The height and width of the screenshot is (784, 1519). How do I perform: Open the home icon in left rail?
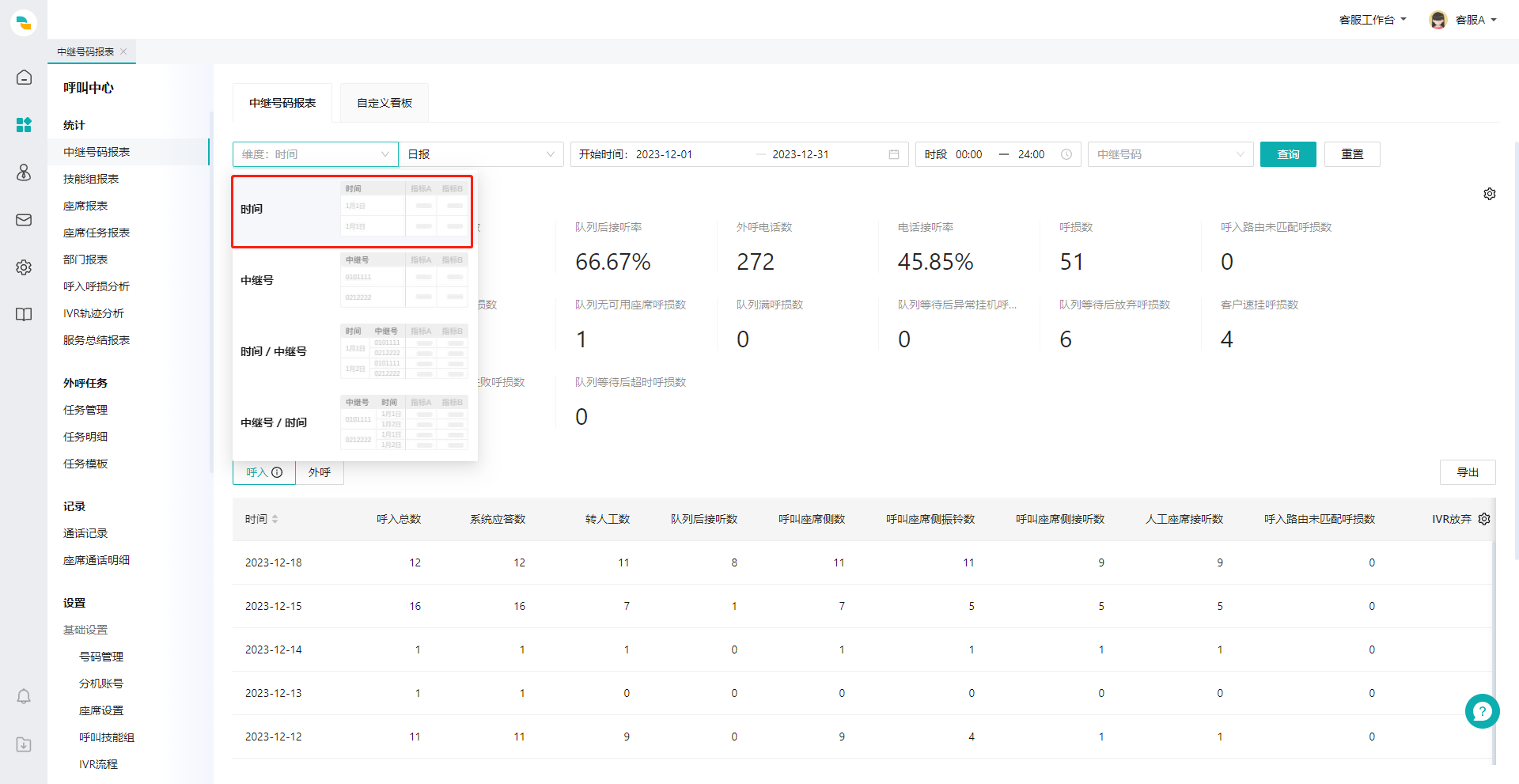tap(24, 78)
